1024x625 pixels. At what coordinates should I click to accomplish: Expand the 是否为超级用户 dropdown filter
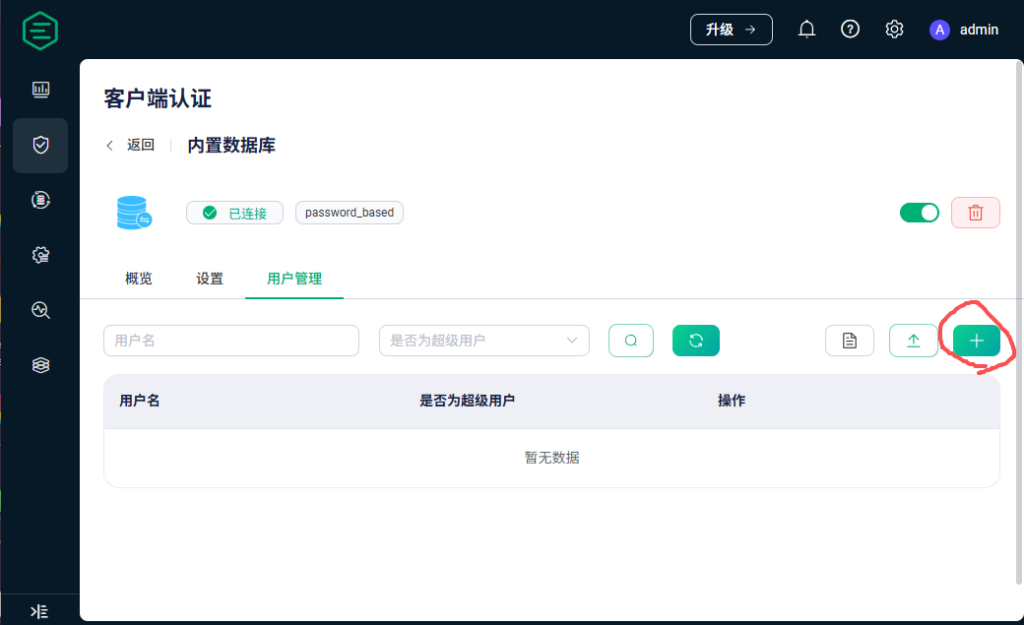484,340
